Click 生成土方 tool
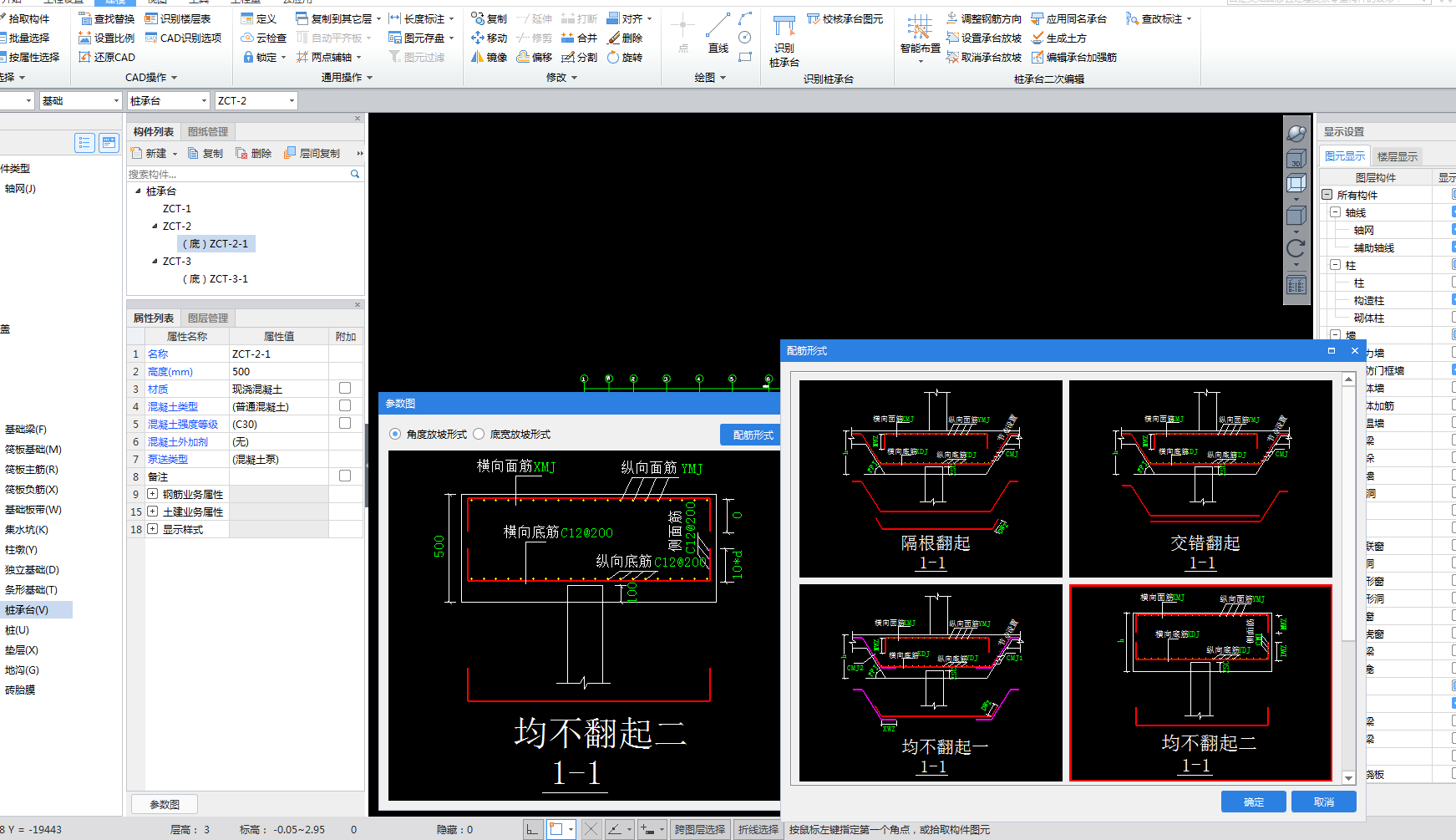This screenshot has width=1456, height=840. tap(1059, 38)
